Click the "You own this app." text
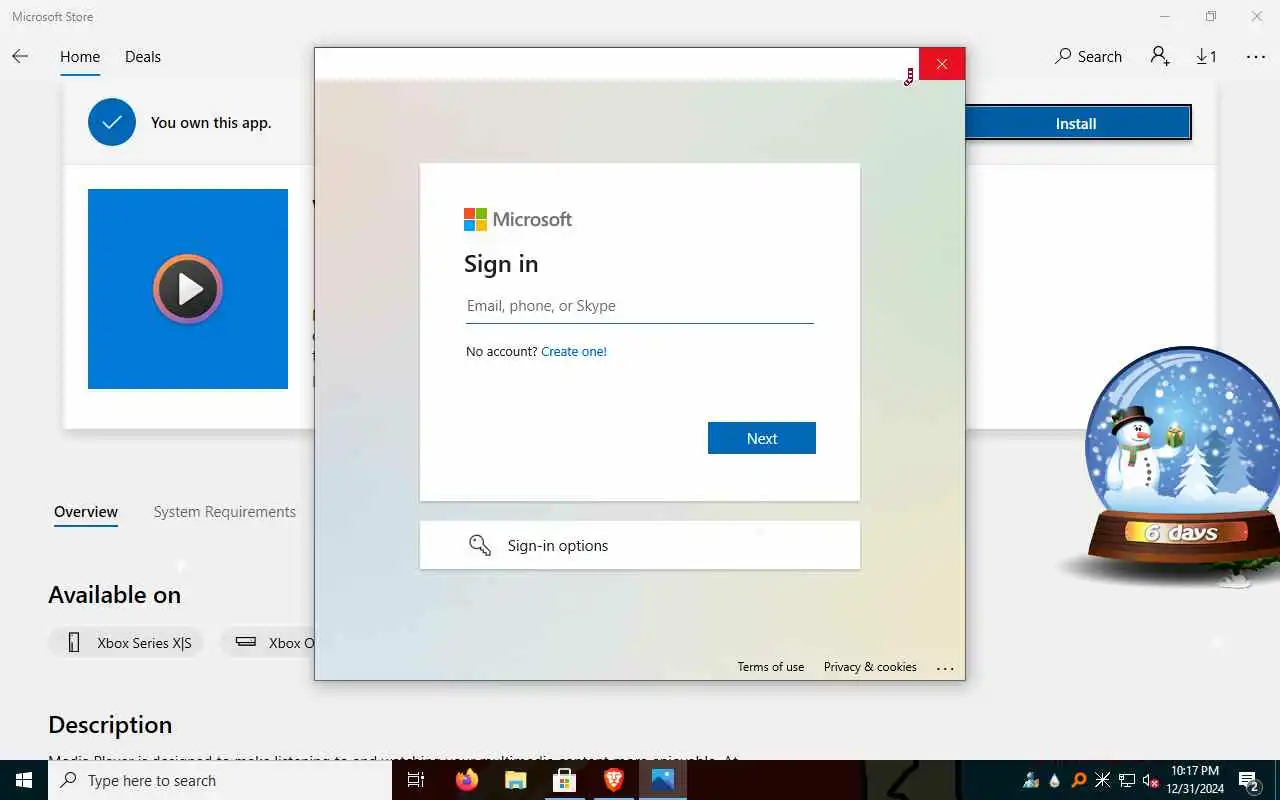The height and width of the screenshot is (800, 1280). [x=211, y=122]
